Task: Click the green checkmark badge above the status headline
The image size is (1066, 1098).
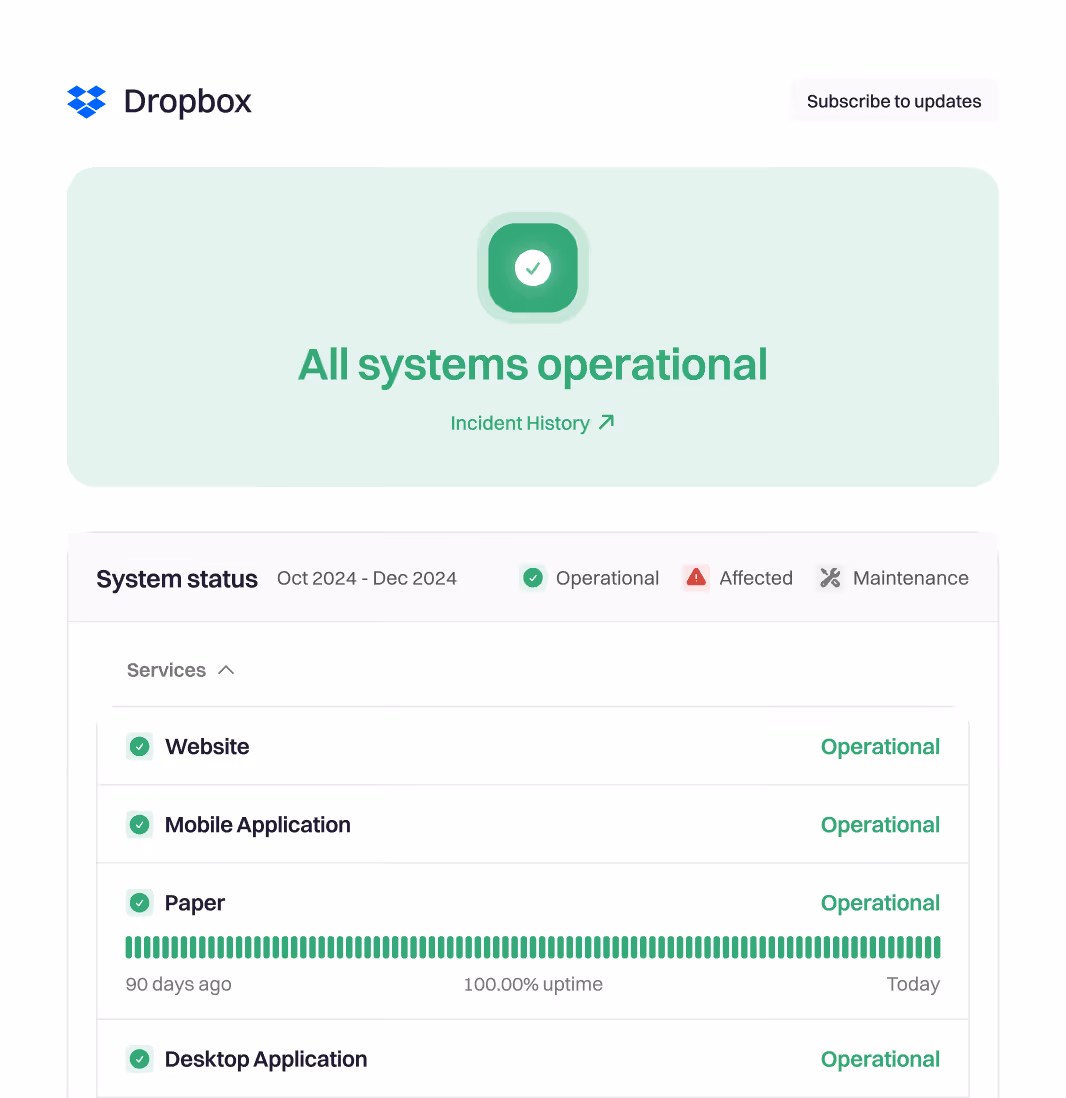Action: click(x=533, y=267)
